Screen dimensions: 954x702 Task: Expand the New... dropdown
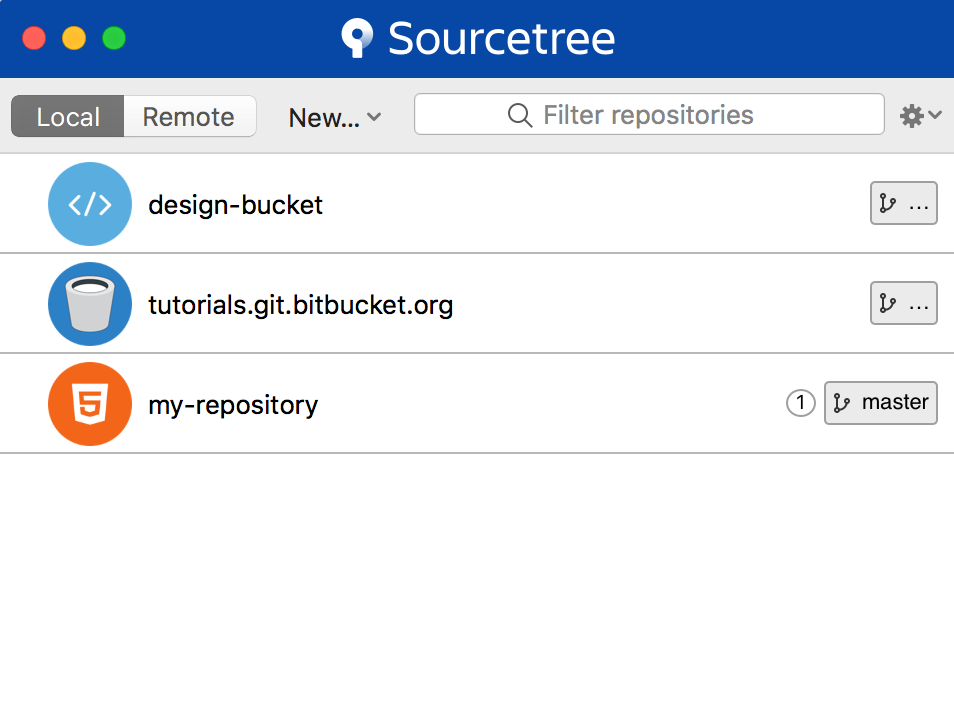click(x=335, y=117)
